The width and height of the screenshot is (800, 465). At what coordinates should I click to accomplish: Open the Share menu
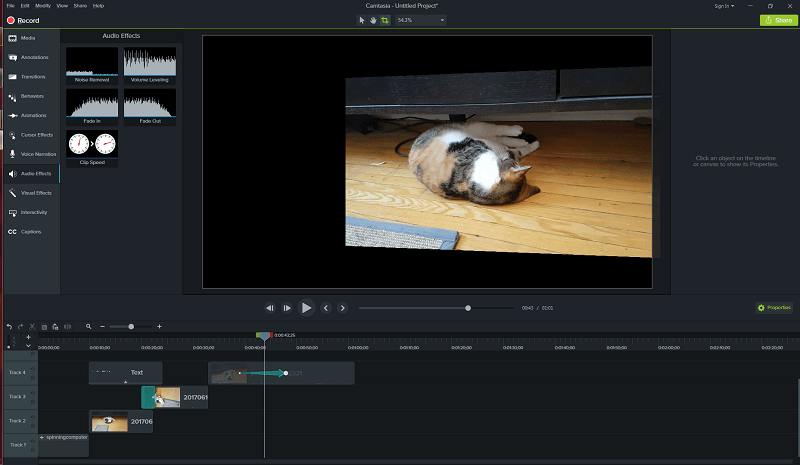pyautogui.click(x=80, y=6)
